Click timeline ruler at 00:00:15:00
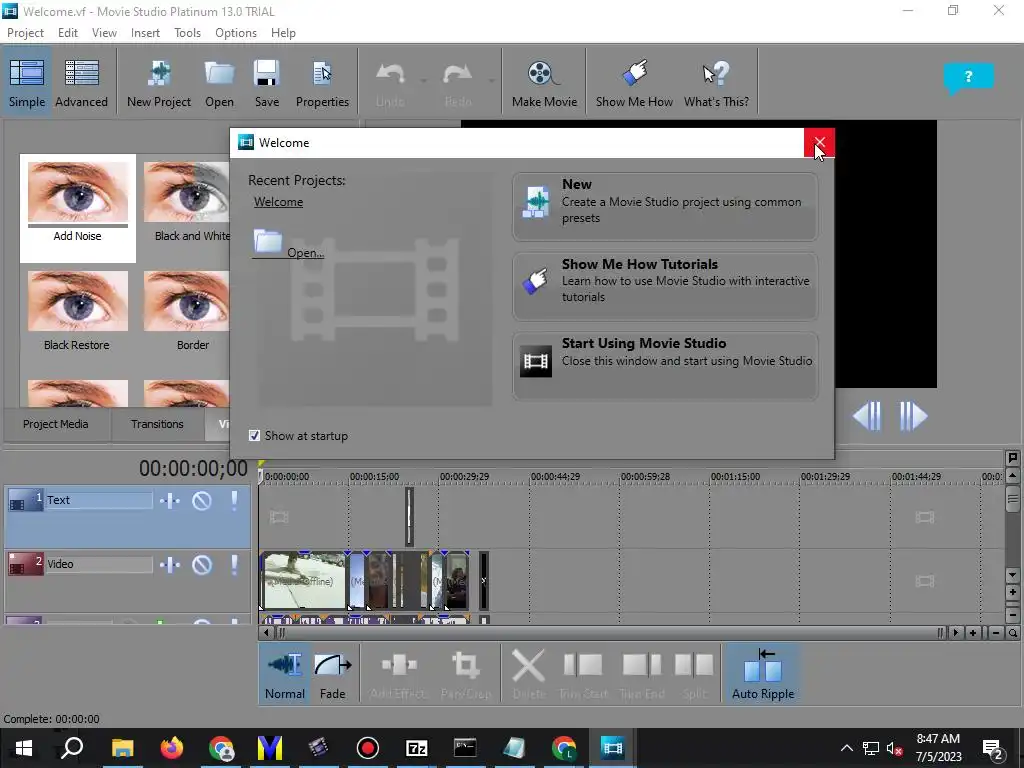Viewport: 1024px width, 768px height. [x=374, y=477]
